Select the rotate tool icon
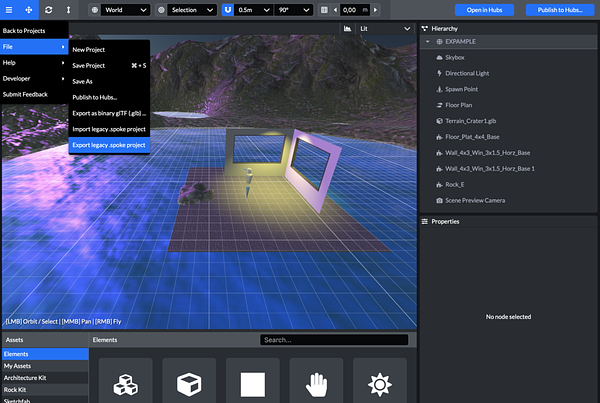The image size is (600, 403). (x=49, y=10)
